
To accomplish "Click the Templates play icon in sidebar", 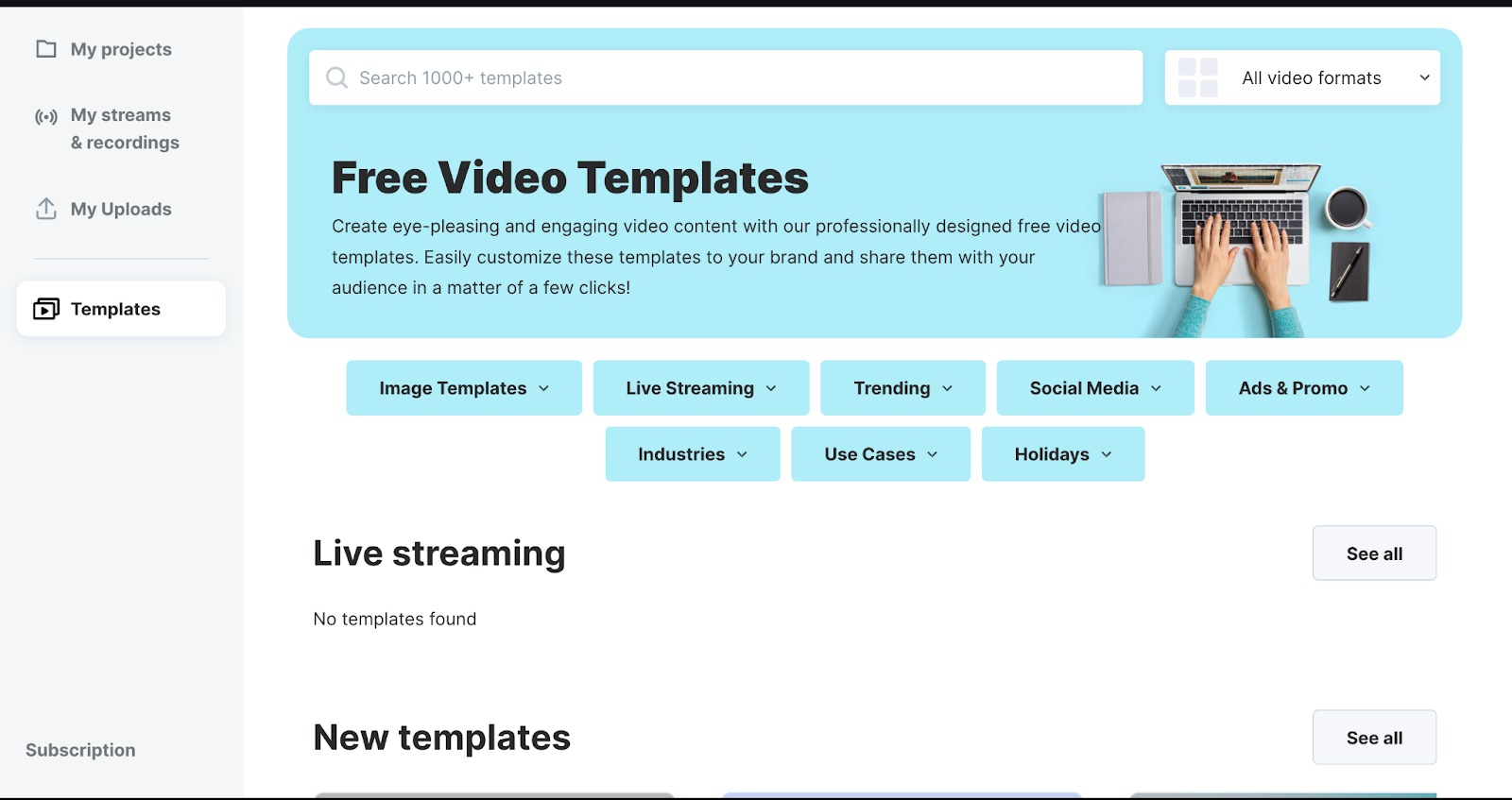I will point(45,309).
